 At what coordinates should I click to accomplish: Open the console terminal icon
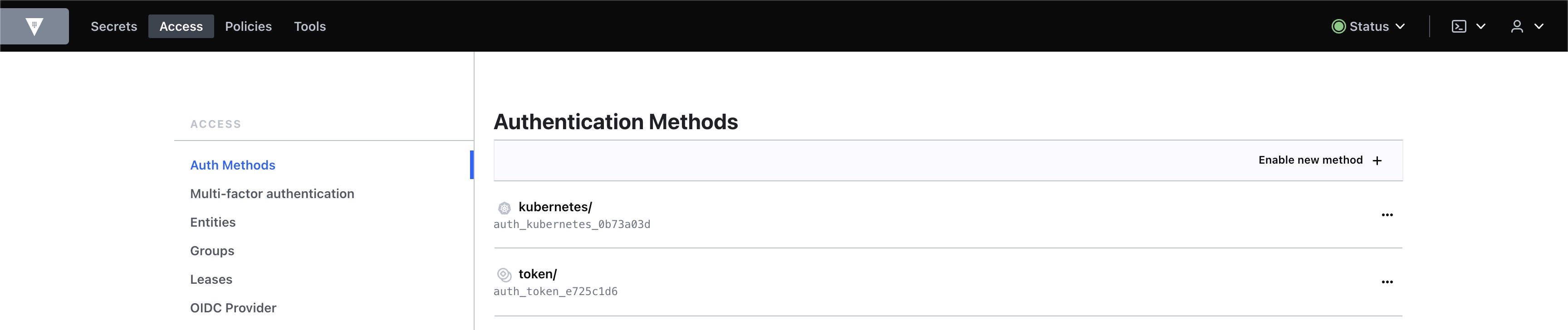tap(1459, 26)
